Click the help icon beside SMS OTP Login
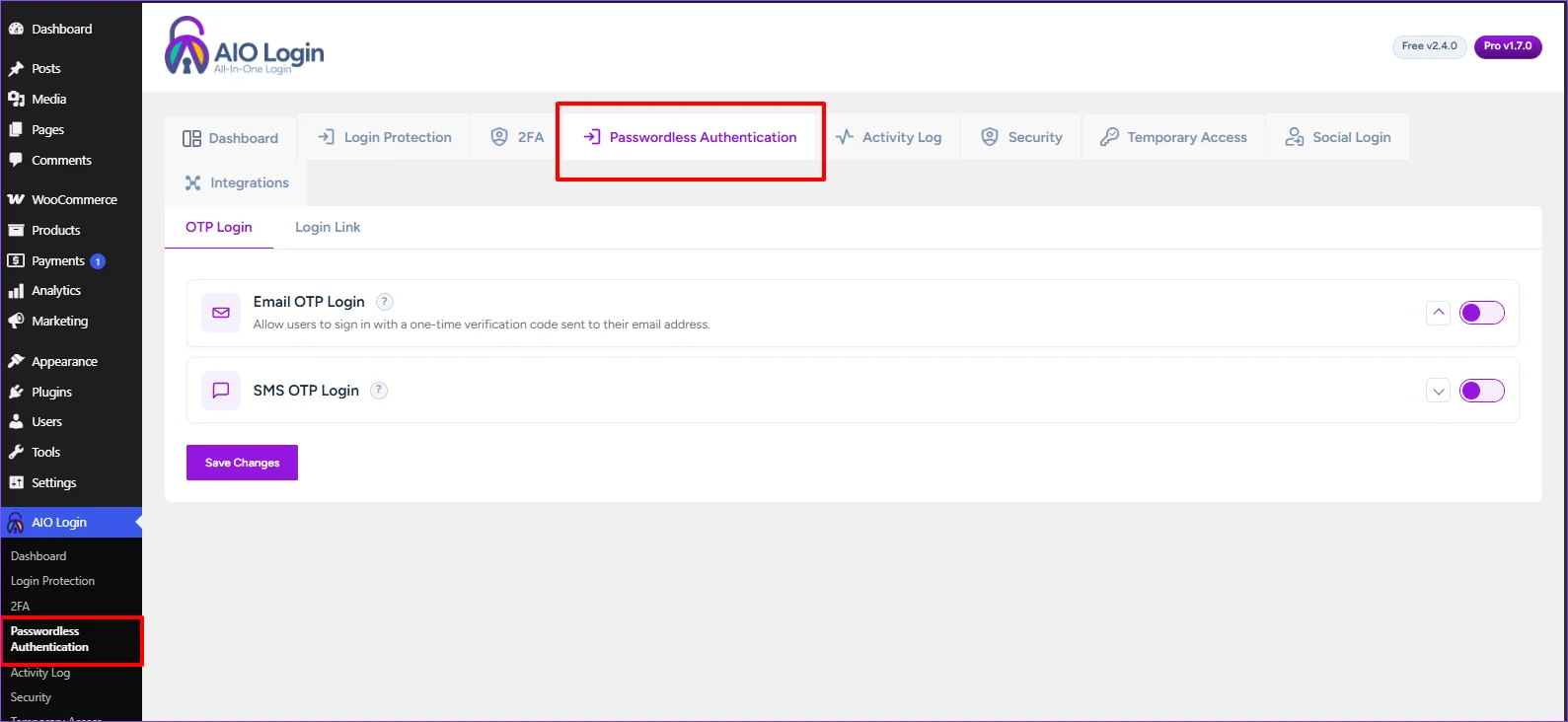This screenshot has width=1568, height=722. pos(379,391)
